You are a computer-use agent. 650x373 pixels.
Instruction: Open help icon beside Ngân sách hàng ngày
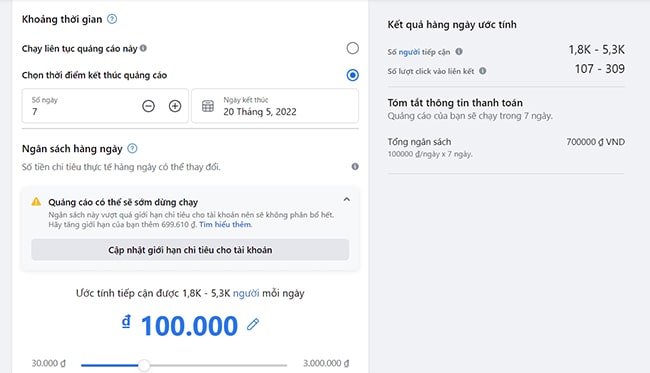coord(132,148)
